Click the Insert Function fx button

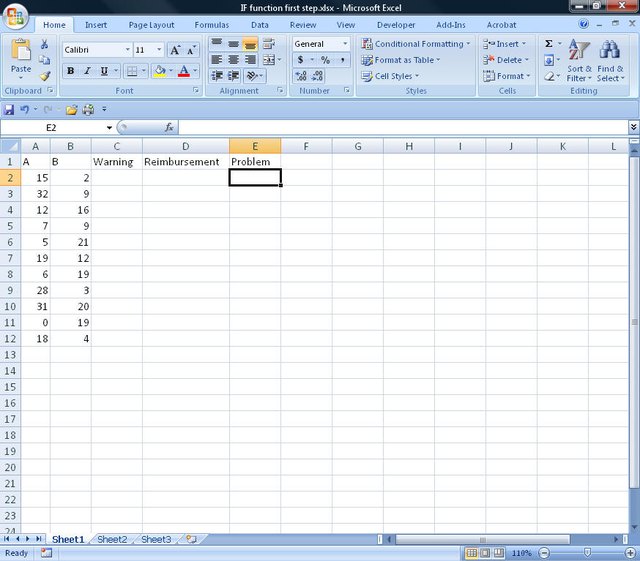[x=169, y=127]
